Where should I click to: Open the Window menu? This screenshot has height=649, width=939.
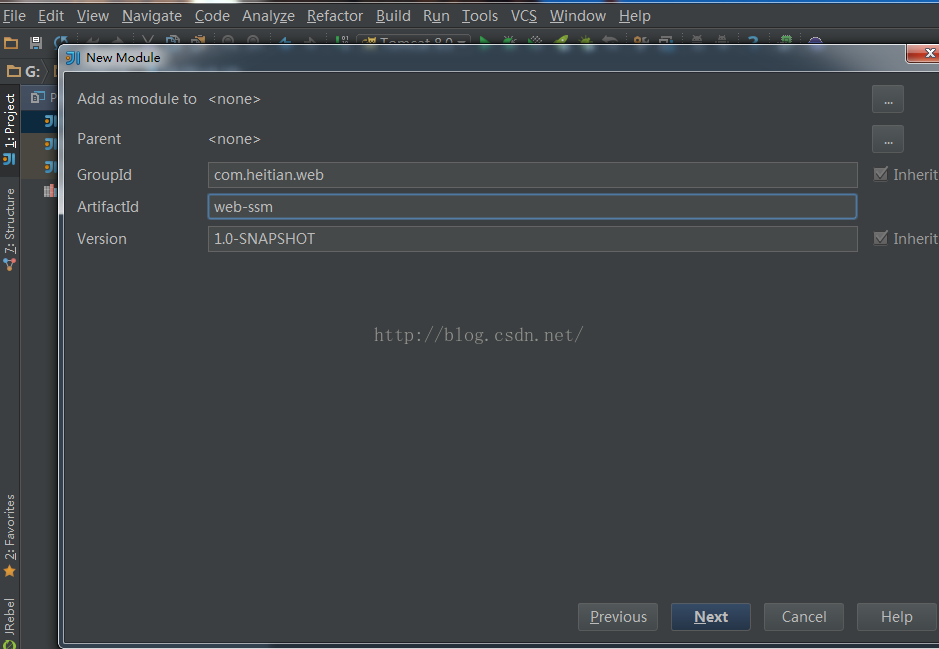pos(578,16)
